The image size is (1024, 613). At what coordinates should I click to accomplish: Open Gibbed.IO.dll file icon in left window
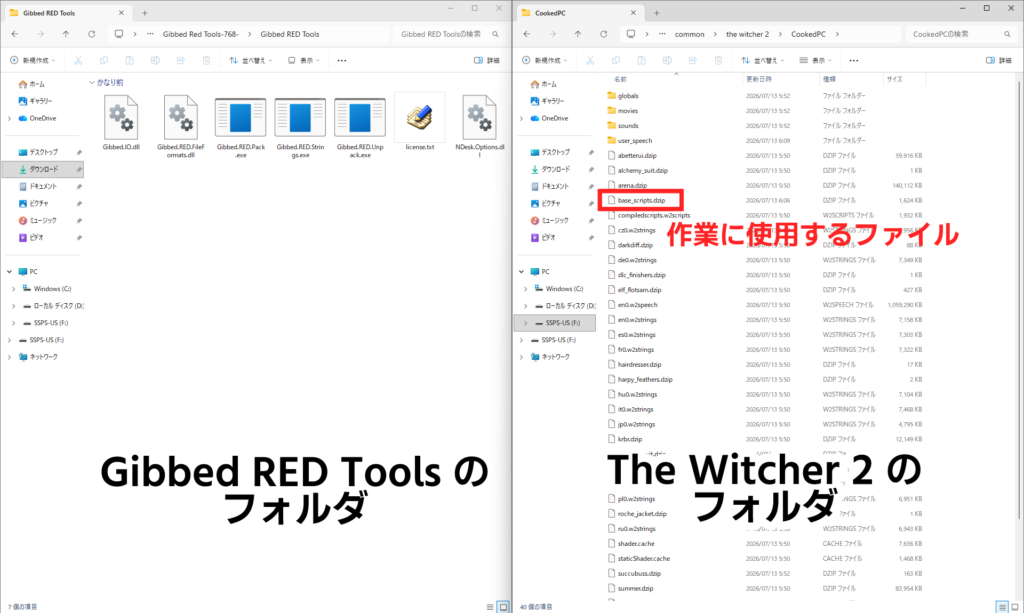pos(121,117)
